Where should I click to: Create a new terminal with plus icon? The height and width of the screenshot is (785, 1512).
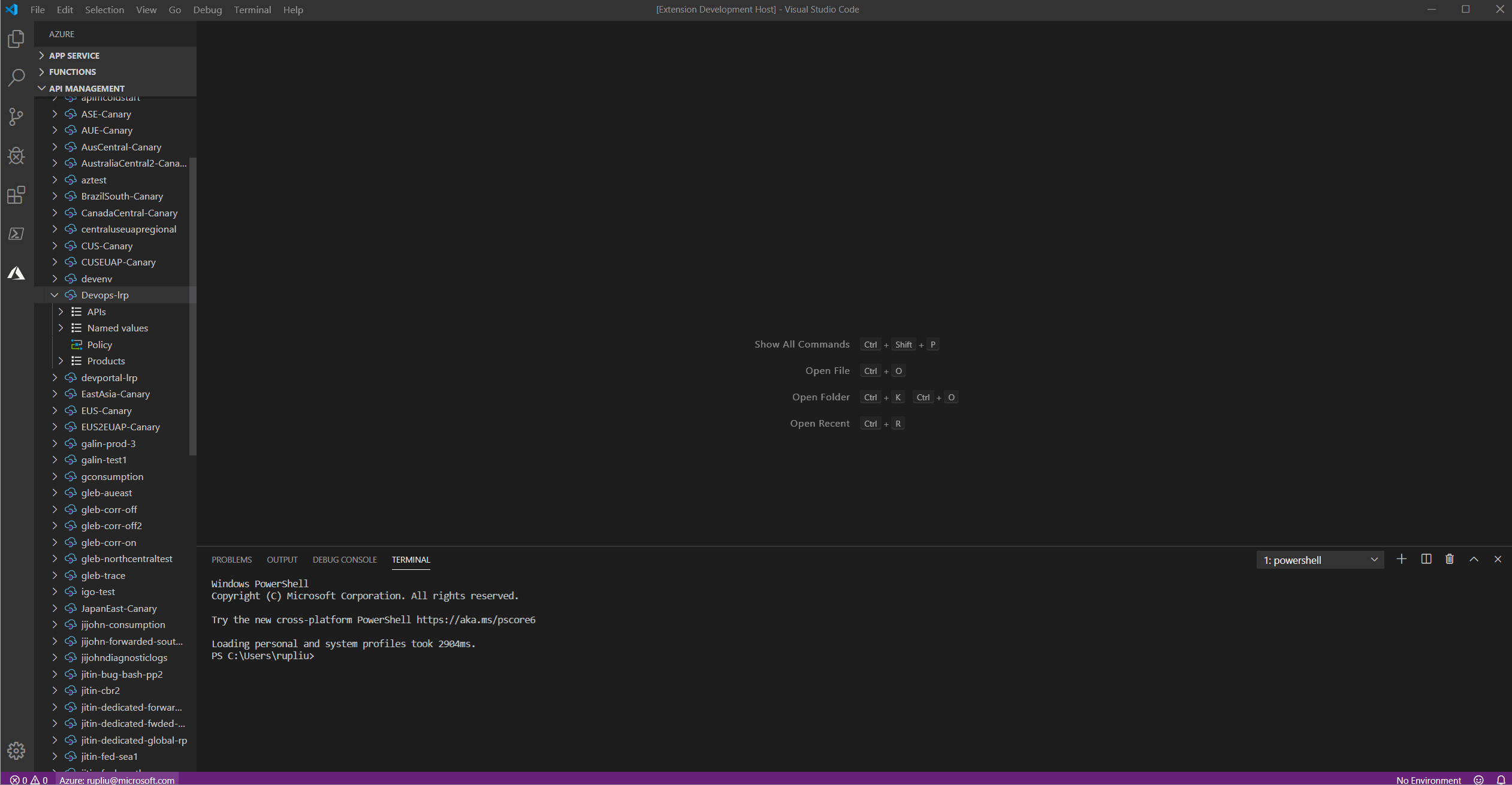click(x=1401, y=559)
